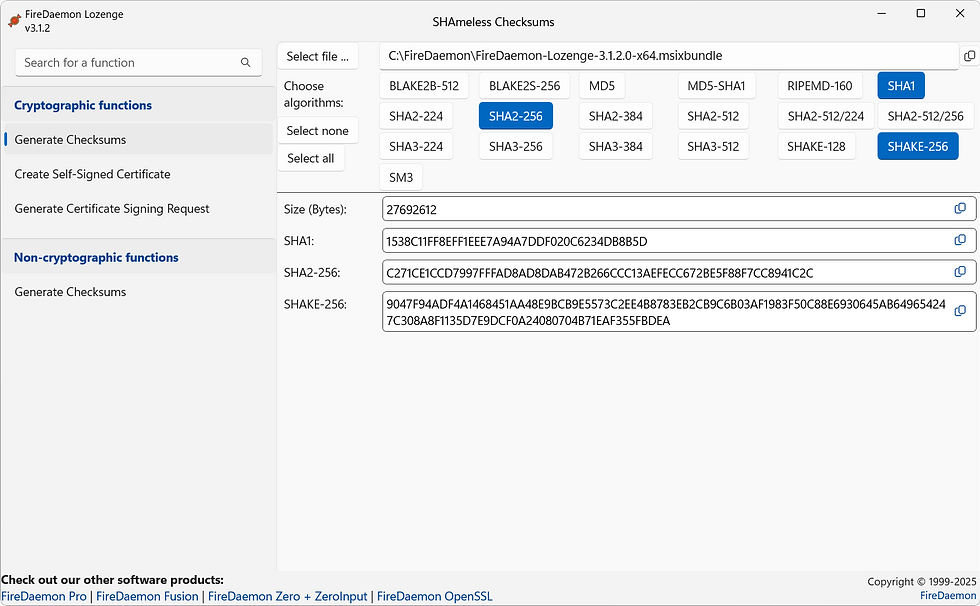Enable the SM3 algorithm

(401, 177)
